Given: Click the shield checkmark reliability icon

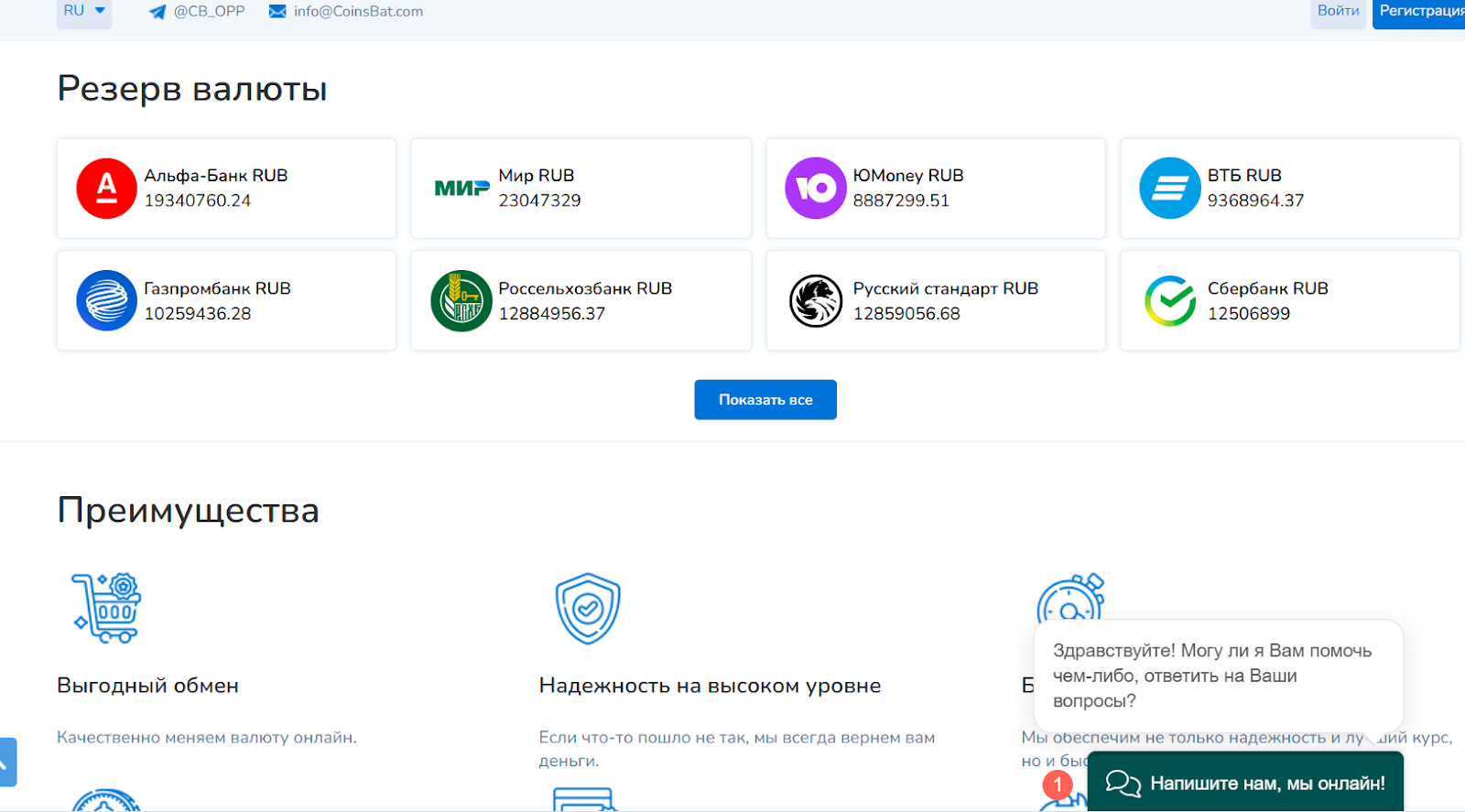Looking at the screenshot, I should pyautogui.click(x=588, y=608).
